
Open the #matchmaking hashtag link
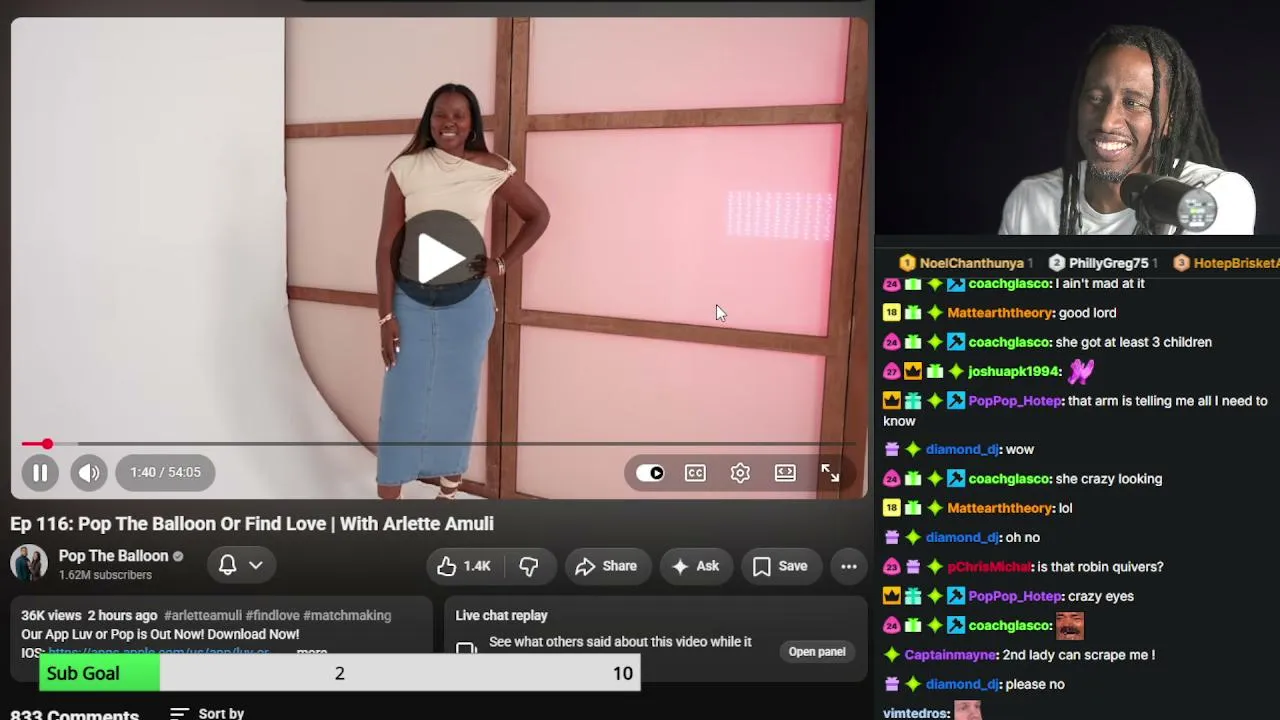[347, 615]
